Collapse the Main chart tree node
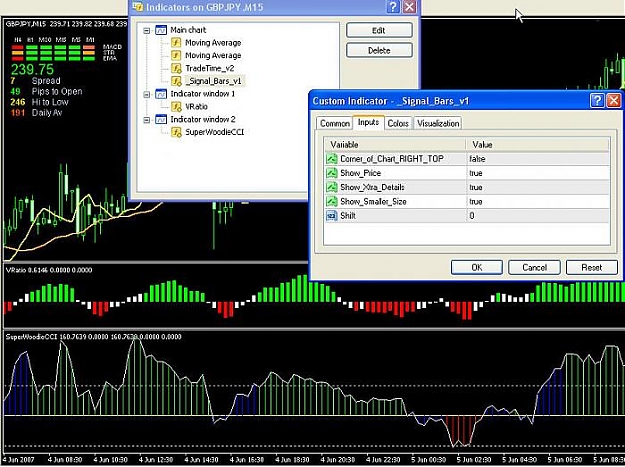The height and width of the screenshot is (467, 625). [147, 30]
